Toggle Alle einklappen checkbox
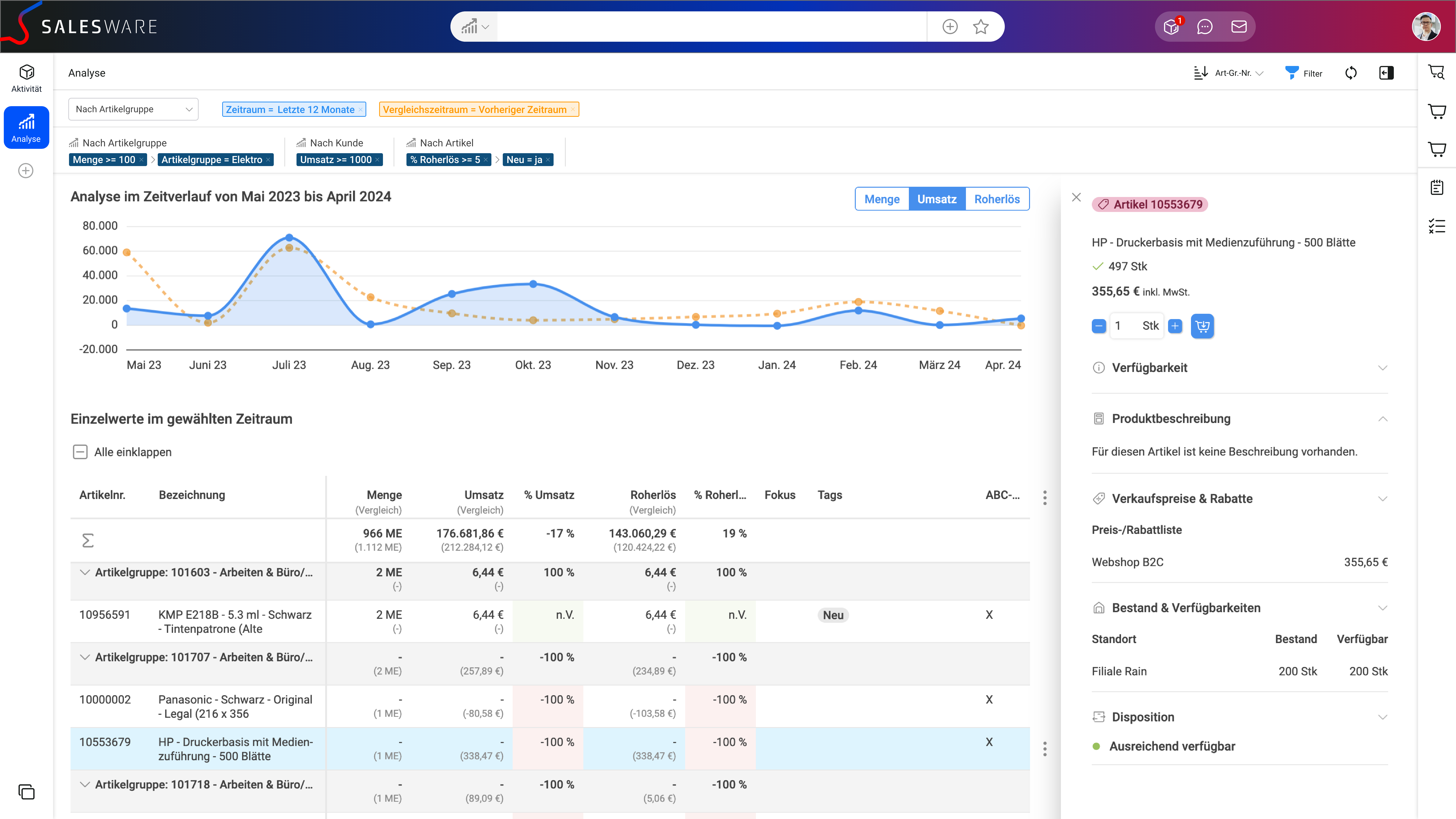Viewport: 1456px width, 819px height. pos(80,452)
